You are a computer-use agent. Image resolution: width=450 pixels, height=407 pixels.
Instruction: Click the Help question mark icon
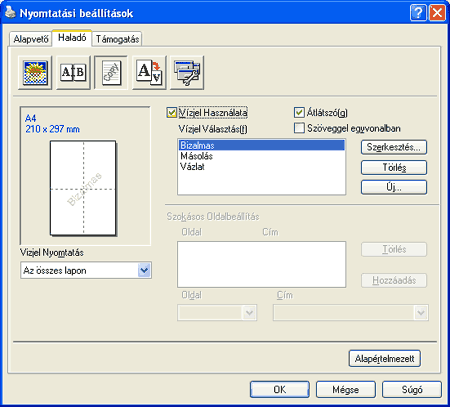pyautogui.click(x=418, y=13)
